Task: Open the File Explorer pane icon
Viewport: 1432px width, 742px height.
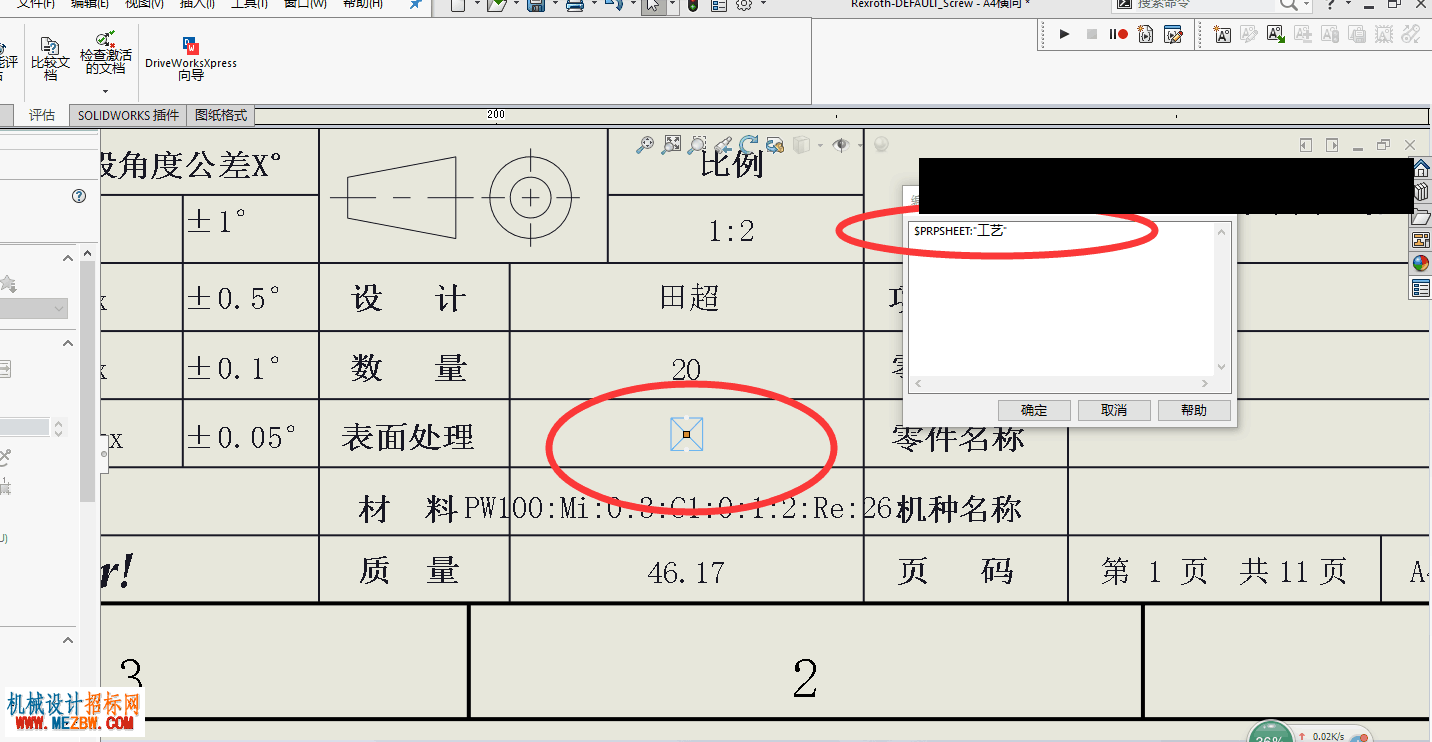Action: (x=1421, y=216)
